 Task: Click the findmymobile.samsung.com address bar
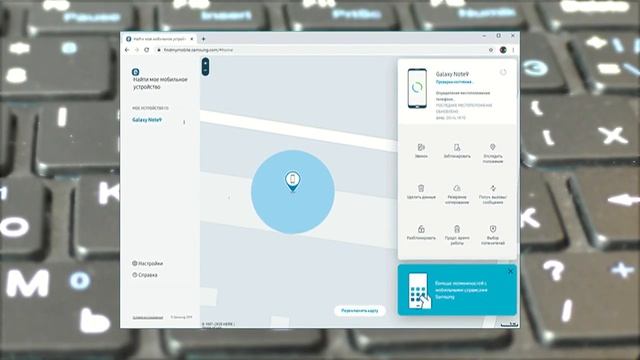[322, 50]
